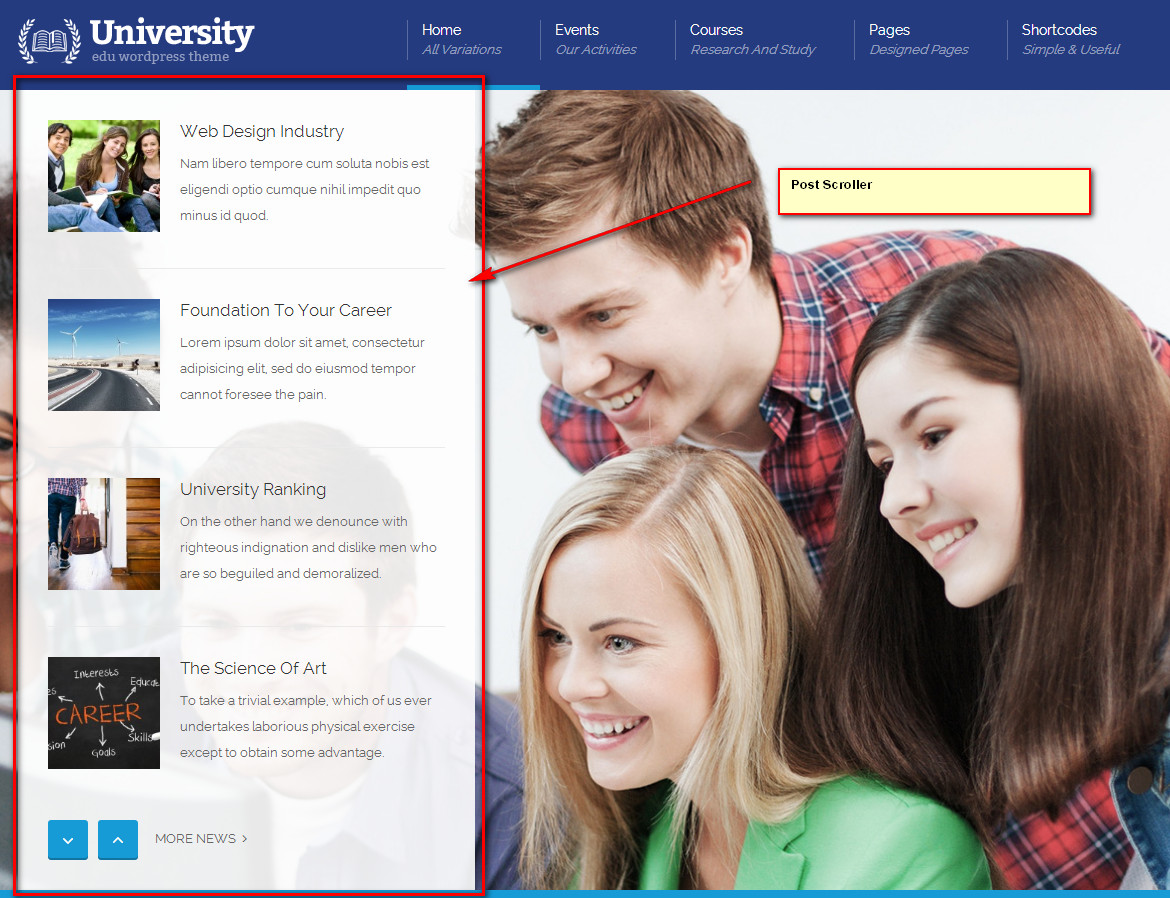Open the Events menu
This screenshot has width=1170, height=898.
[577, 30]
